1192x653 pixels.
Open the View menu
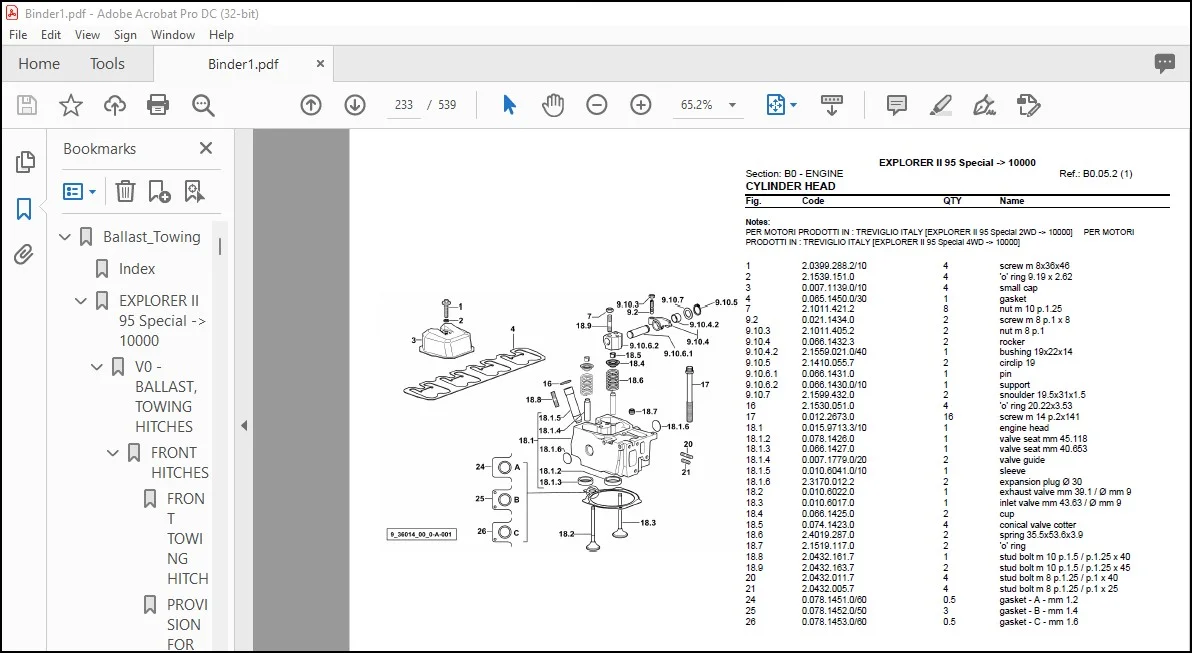[x=87, y=35]
